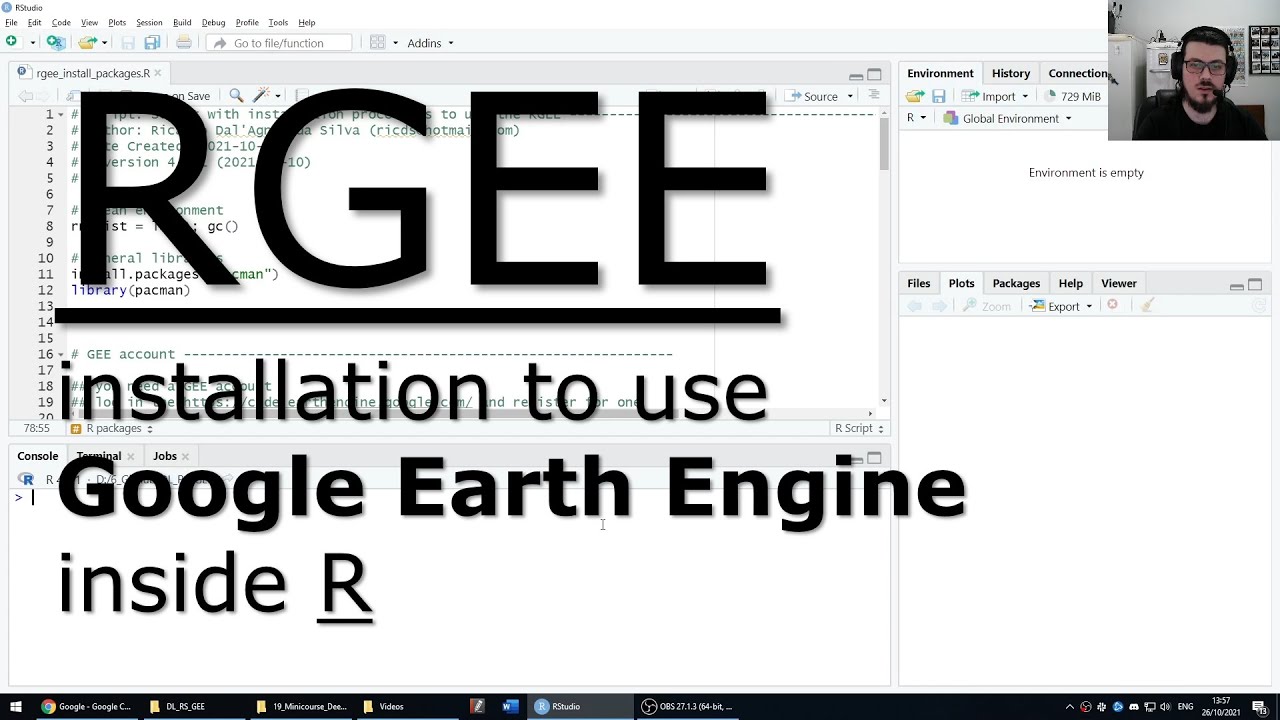Maximize the source editor pane

click(x=874, y=75)
